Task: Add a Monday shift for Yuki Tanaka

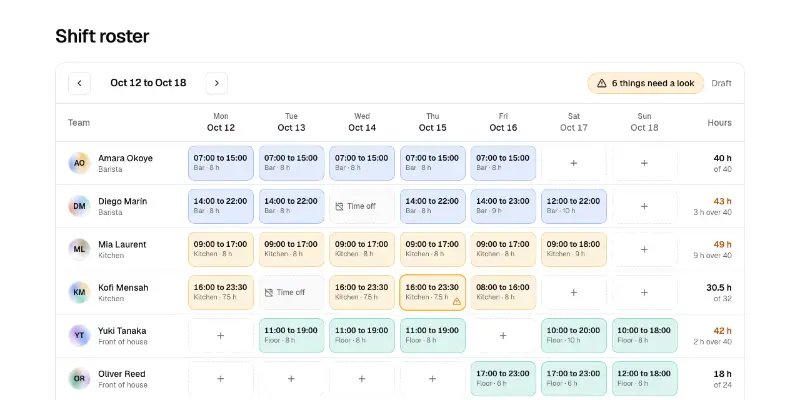Action: 220,336
